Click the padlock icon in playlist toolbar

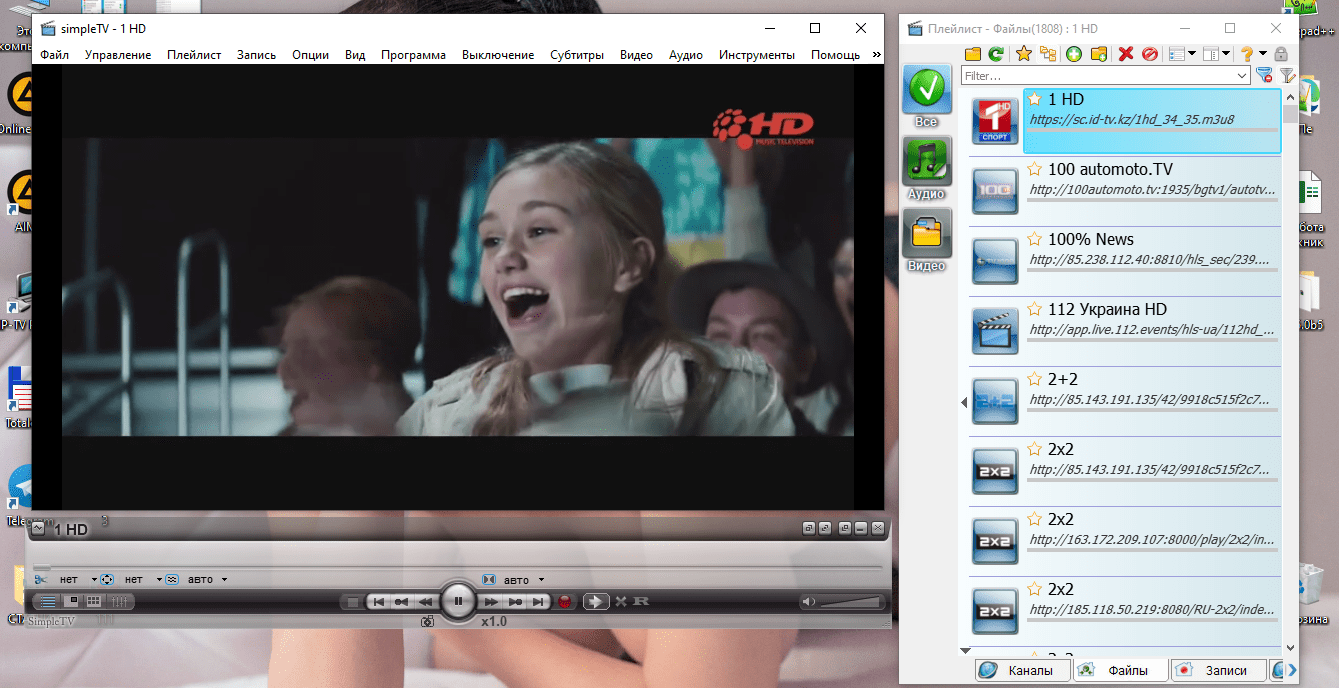(x=1280, y=54)
